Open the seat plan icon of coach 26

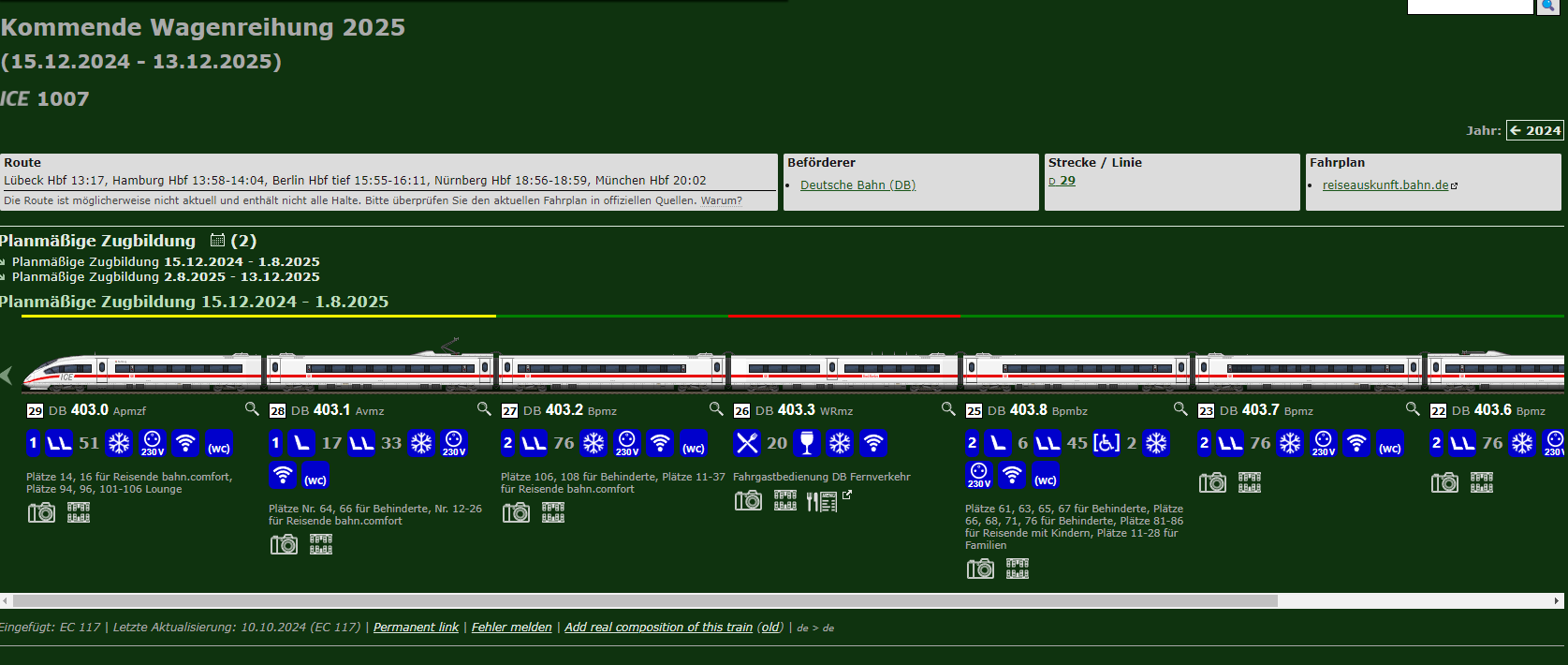[785, 501]
